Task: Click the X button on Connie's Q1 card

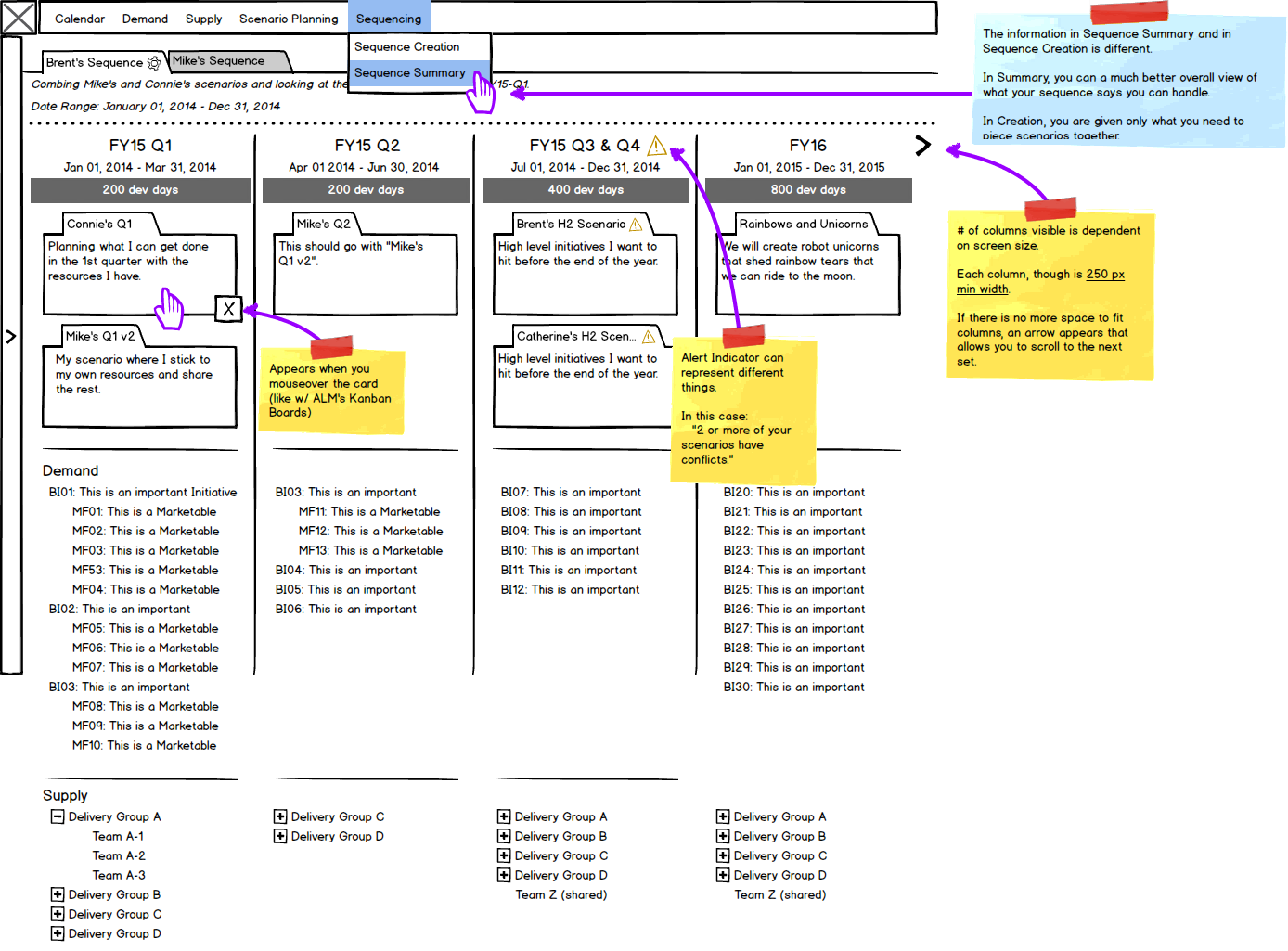Action: click(x=228, y=309)
